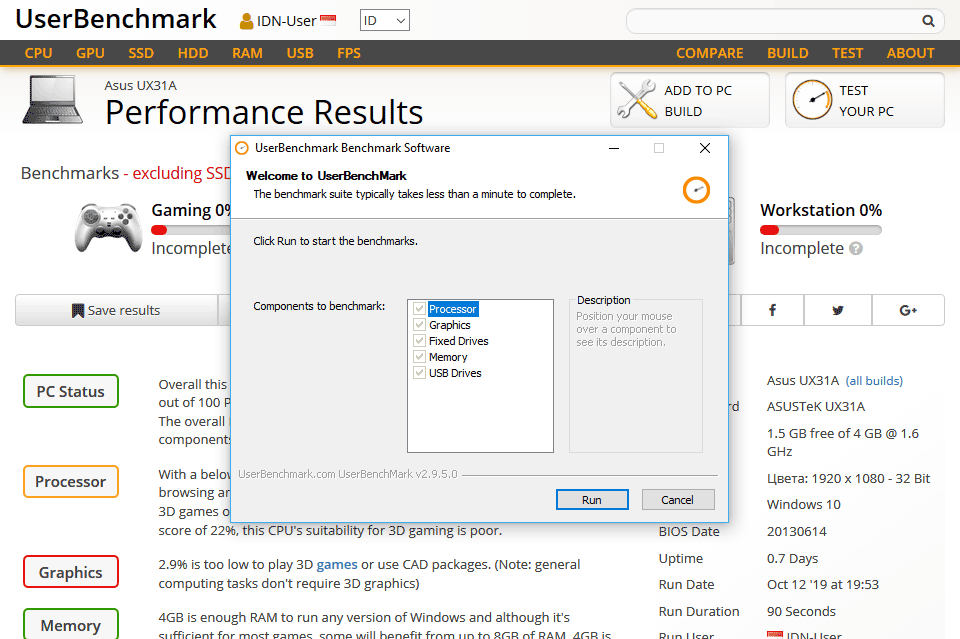Click the '90 Seconds' run duration value
Viewport: 960px width, 639px height.
pyautogui.click(x=801, y=611)
